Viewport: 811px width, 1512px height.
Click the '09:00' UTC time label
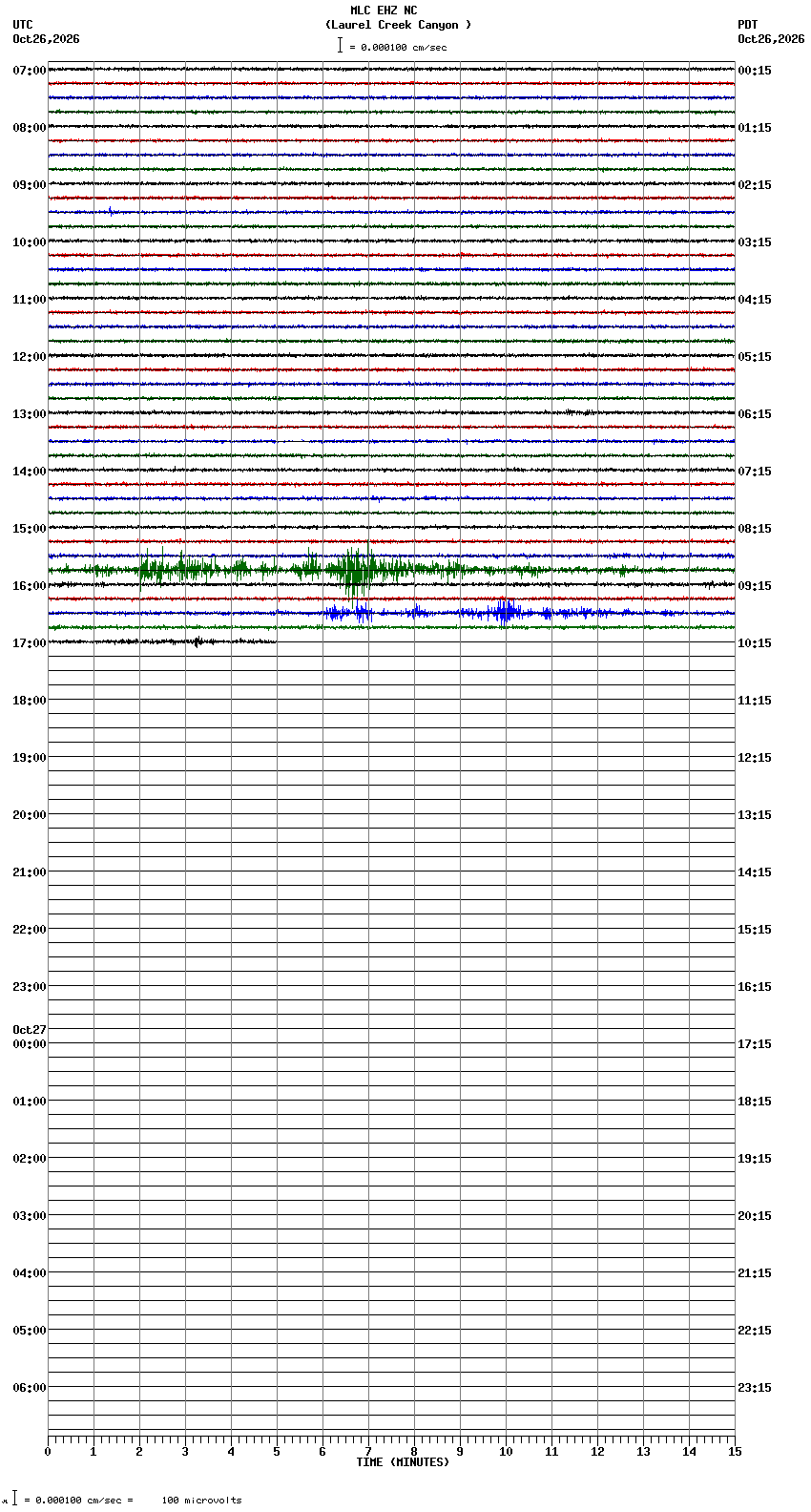[30, 185]
